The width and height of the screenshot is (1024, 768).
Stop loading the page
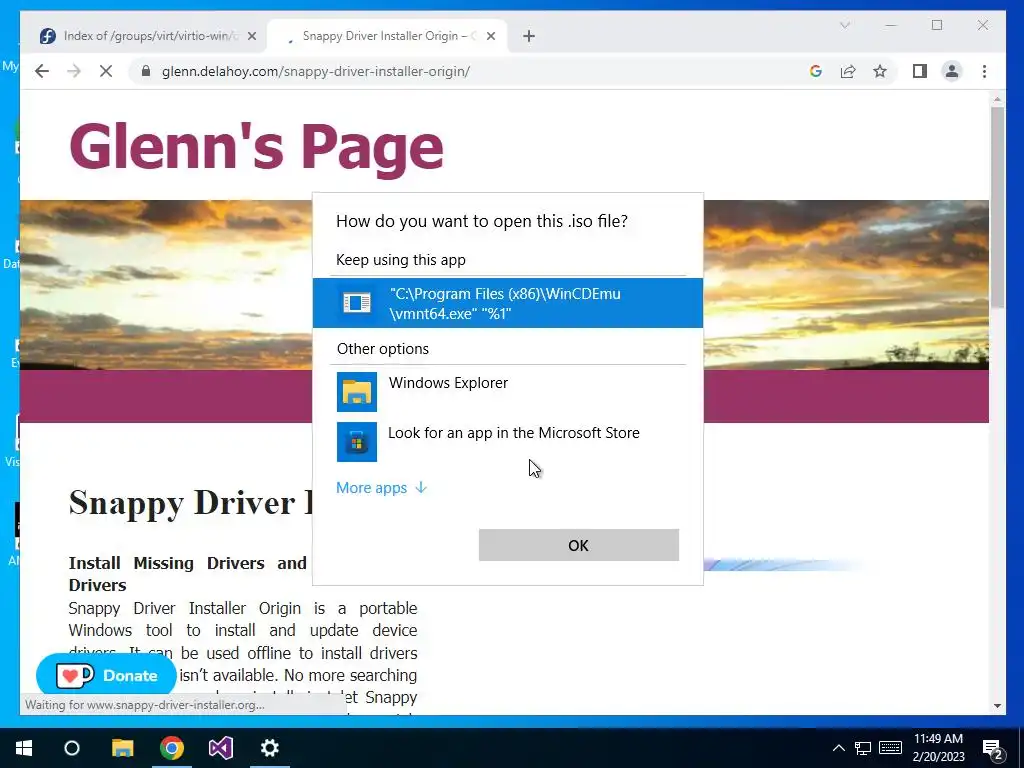[x=106, y=71]
